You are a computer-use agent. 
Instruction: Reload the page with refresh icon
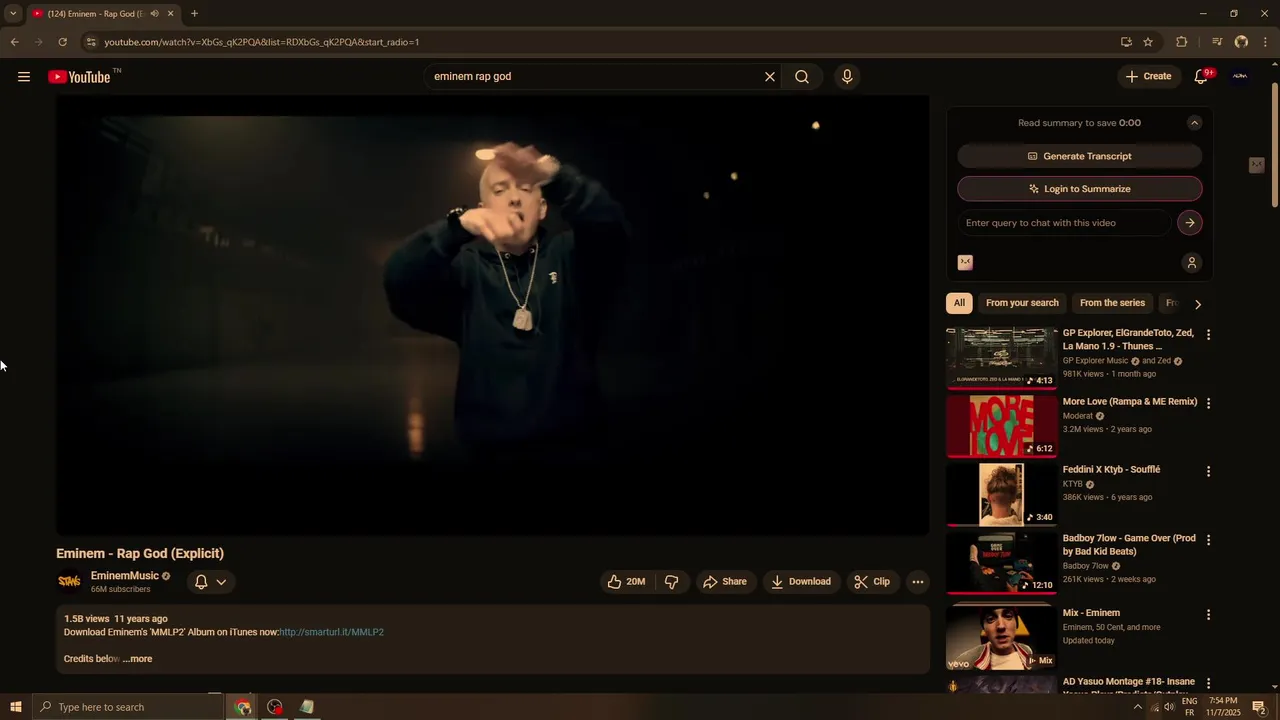pos(62,42)
